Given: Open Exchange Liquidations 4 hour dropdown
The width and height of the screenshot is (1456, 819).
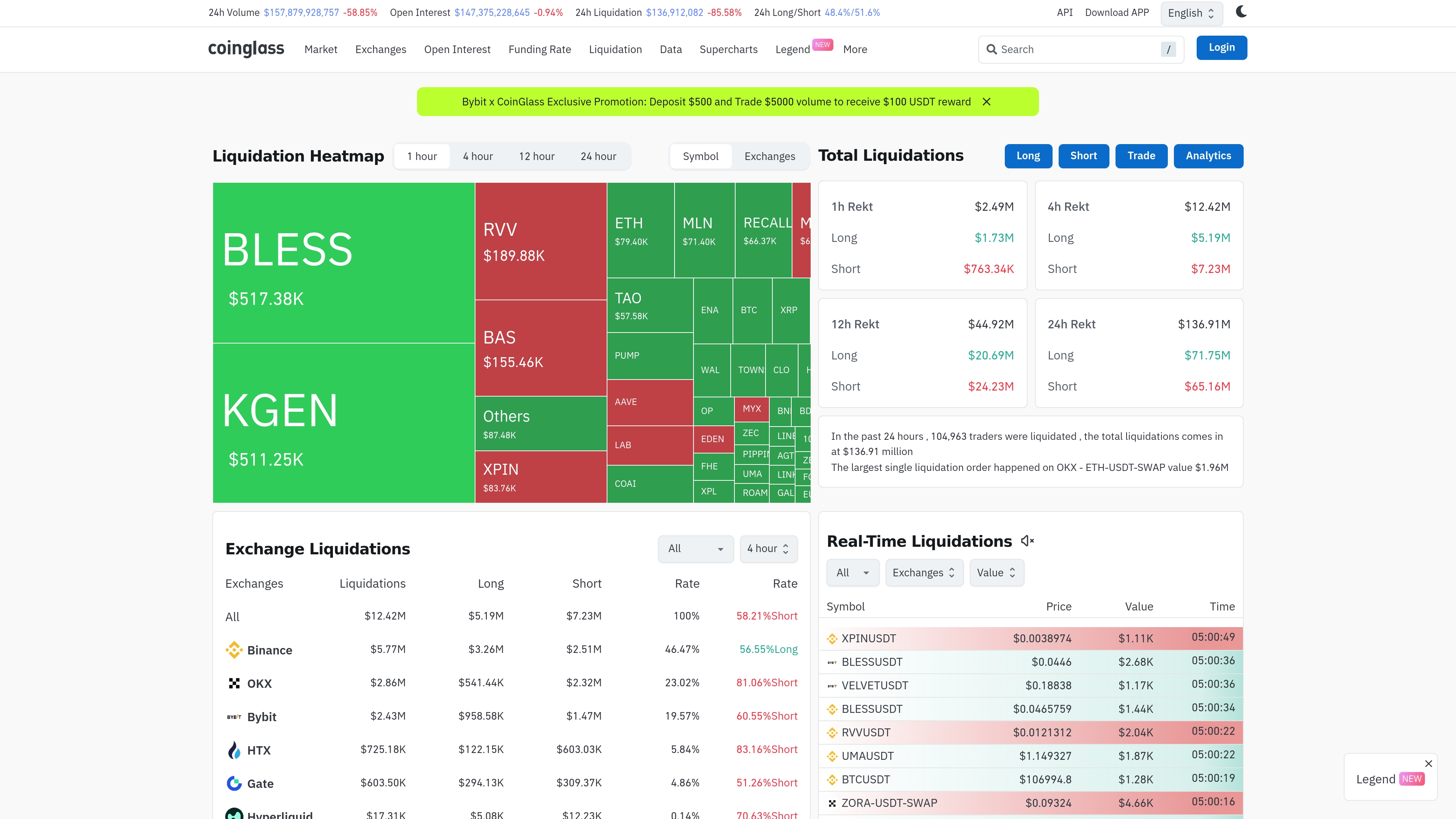Looking at the screenshot, I should click(767, 548).
